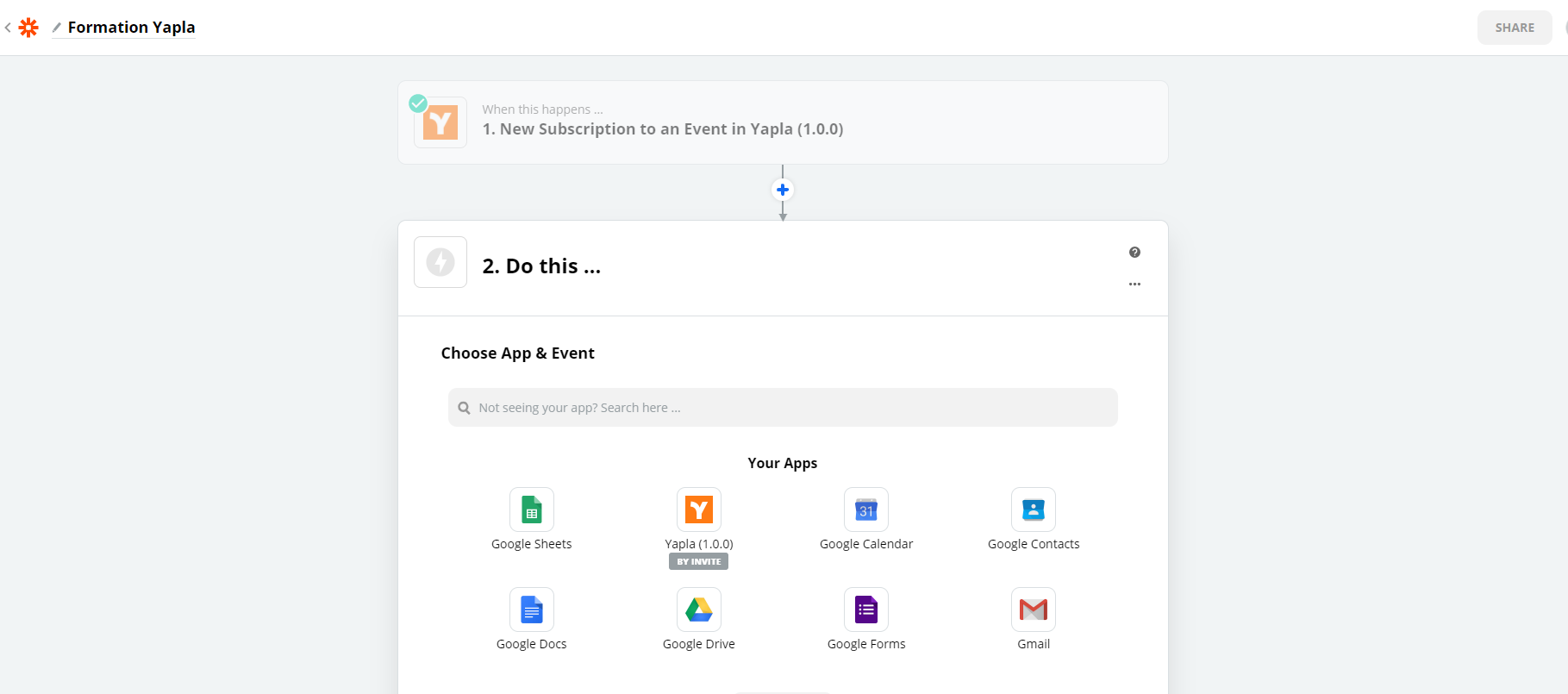Rename the Zap title Formation Yapla
The height and width of the screenshot is (694, 1568).
132,28
